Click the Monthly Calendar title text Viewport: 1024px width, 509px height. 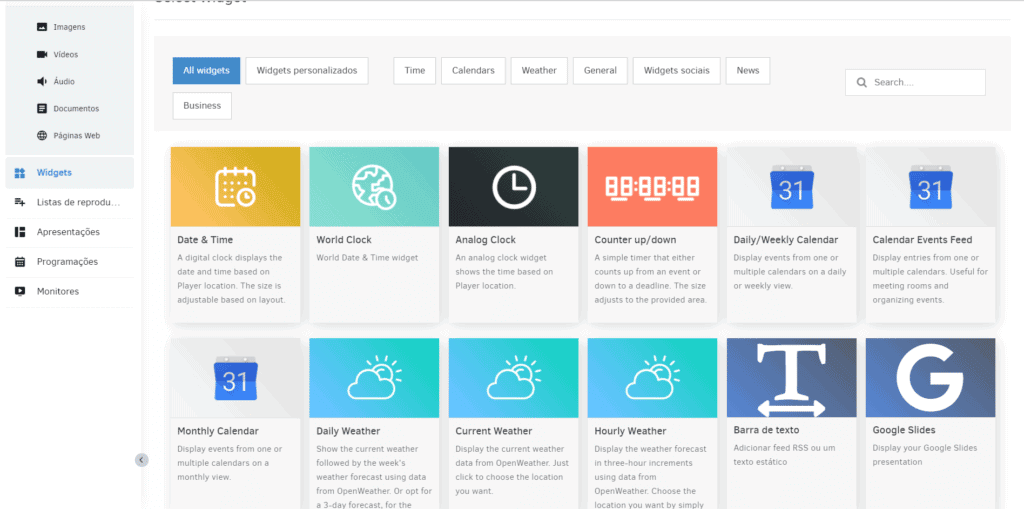pos(218,431)
